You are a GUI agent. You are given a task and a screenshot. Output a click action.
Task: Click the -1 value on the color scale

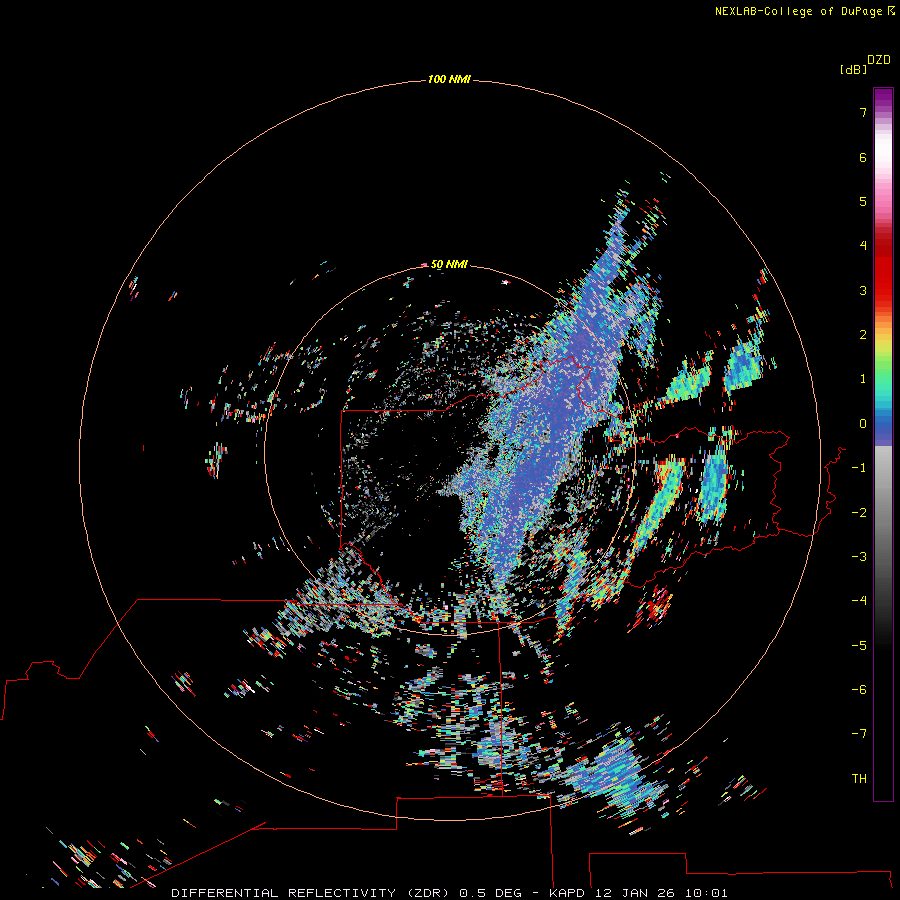(x=859, y=468)
